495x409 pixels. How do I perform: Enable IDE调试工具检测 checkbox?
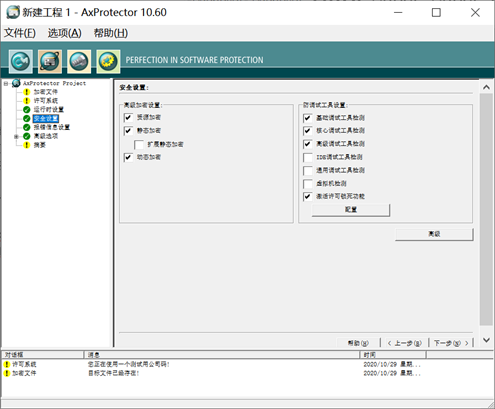[308, 157]
